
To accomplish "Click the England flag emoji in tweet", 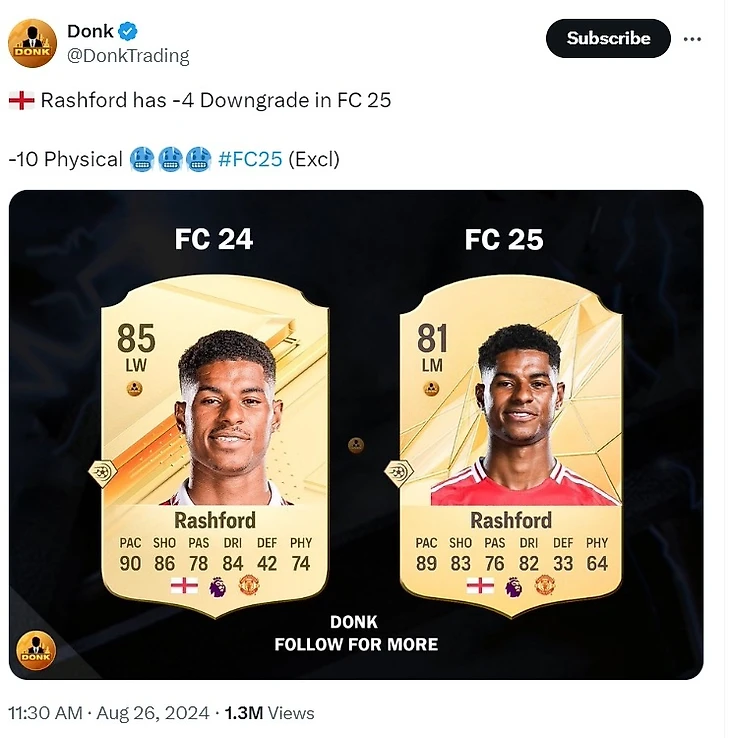I will coord(22,100).
